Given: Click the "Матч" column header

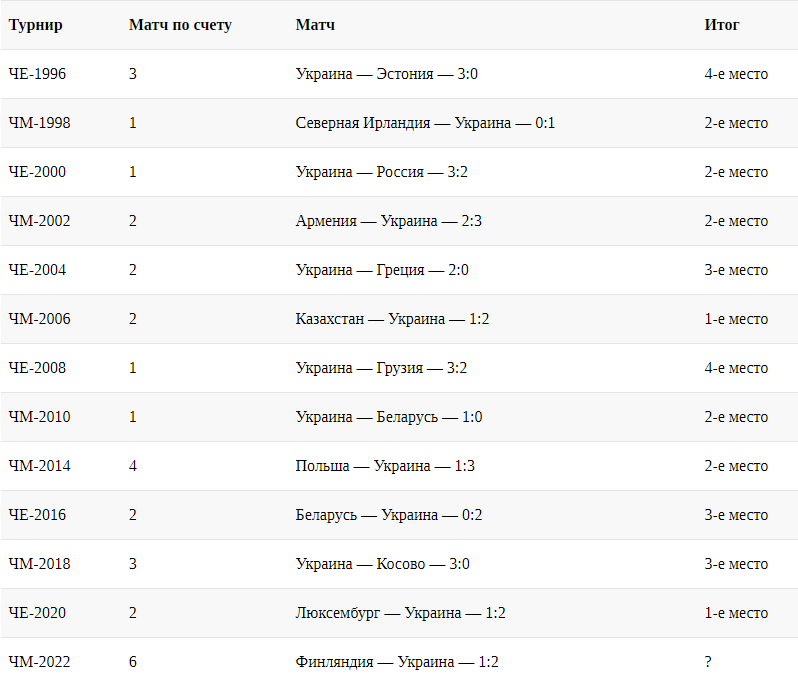Looking at the screenshot, I should 315,25.
